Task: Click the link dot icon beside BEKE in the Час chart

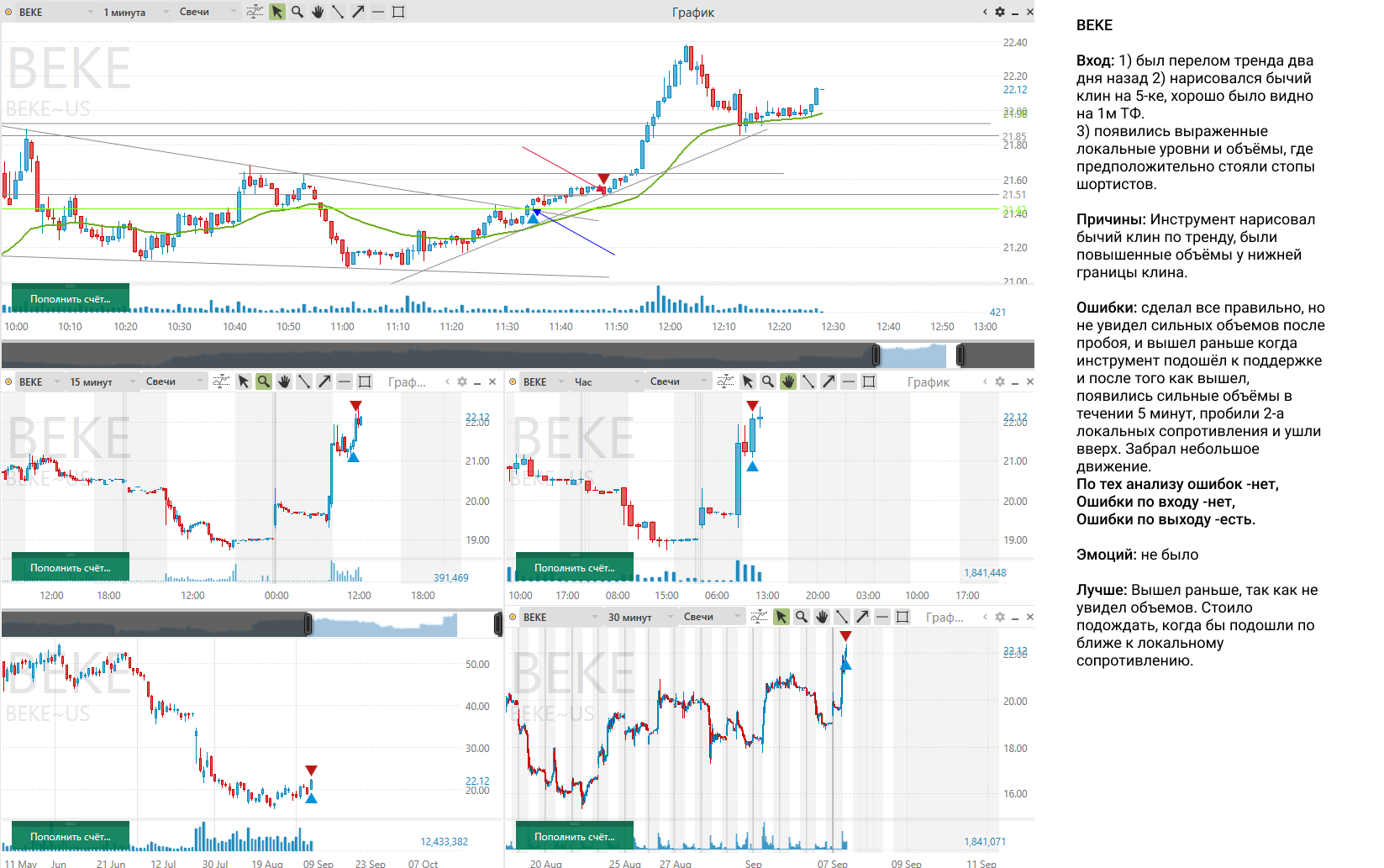Action: 513,381
